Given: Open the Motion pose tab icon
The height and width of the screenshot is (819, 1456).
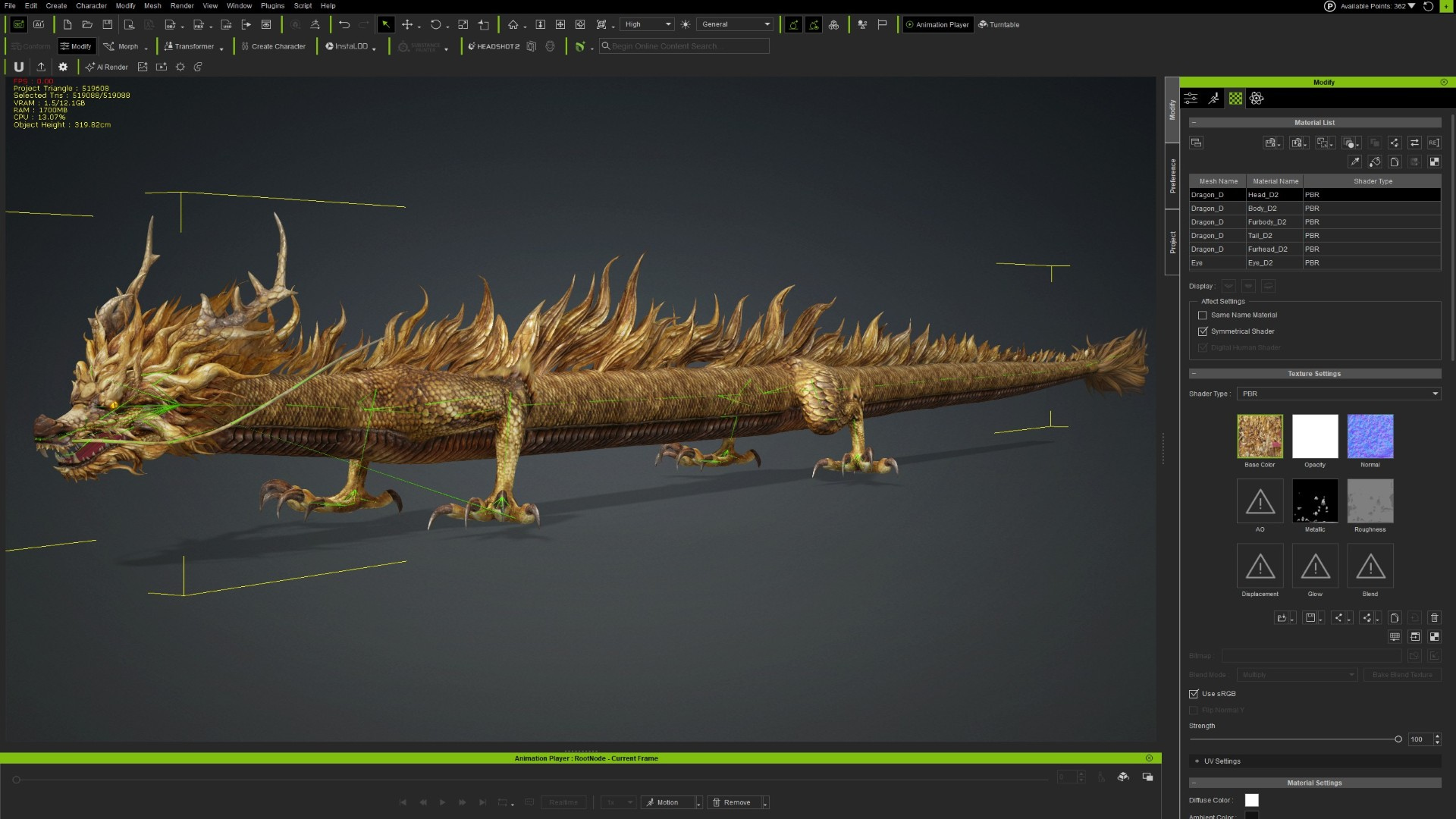Looking at the screenshot, I should (1214, 99).
